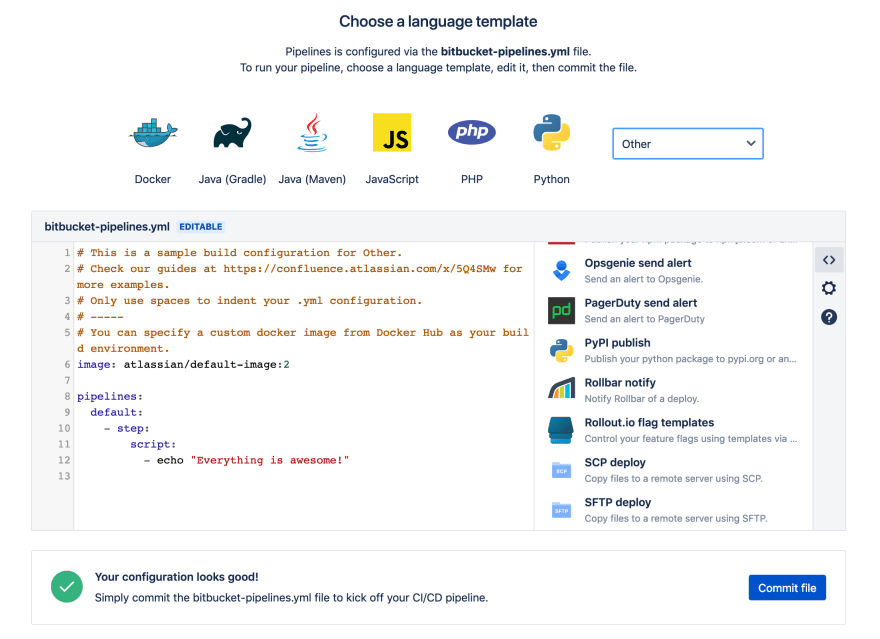The height and width of the screenshot is (639, 880).
Task: Click line number 6 in gutter
Action: tap(67, 364)
